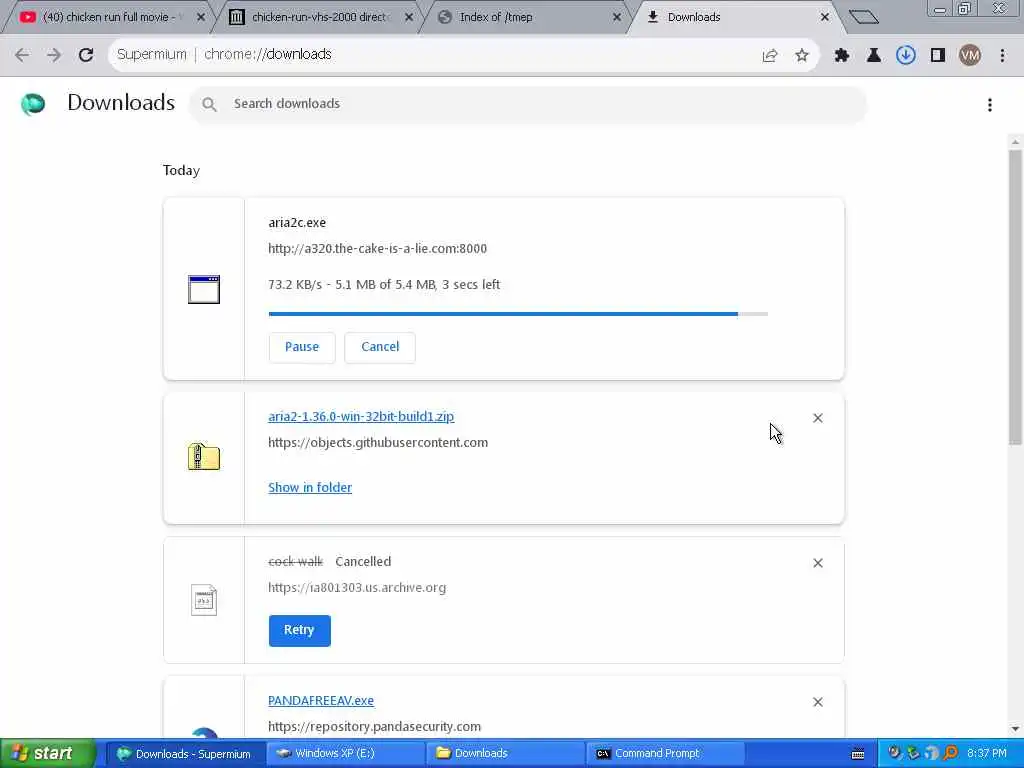The width and height of the screenshot is (1024, 768).
Task: Click the taskbar keyboard icon
Action: tap(858, 754)
